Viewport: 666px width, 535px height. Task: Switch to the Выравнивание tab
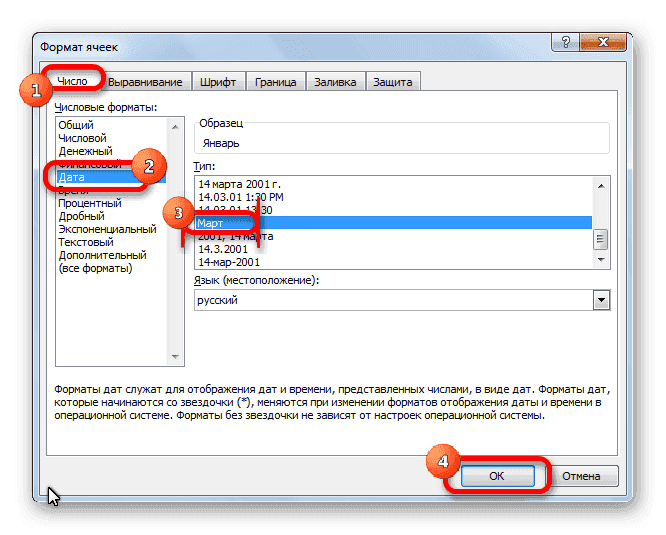[145, 82]
